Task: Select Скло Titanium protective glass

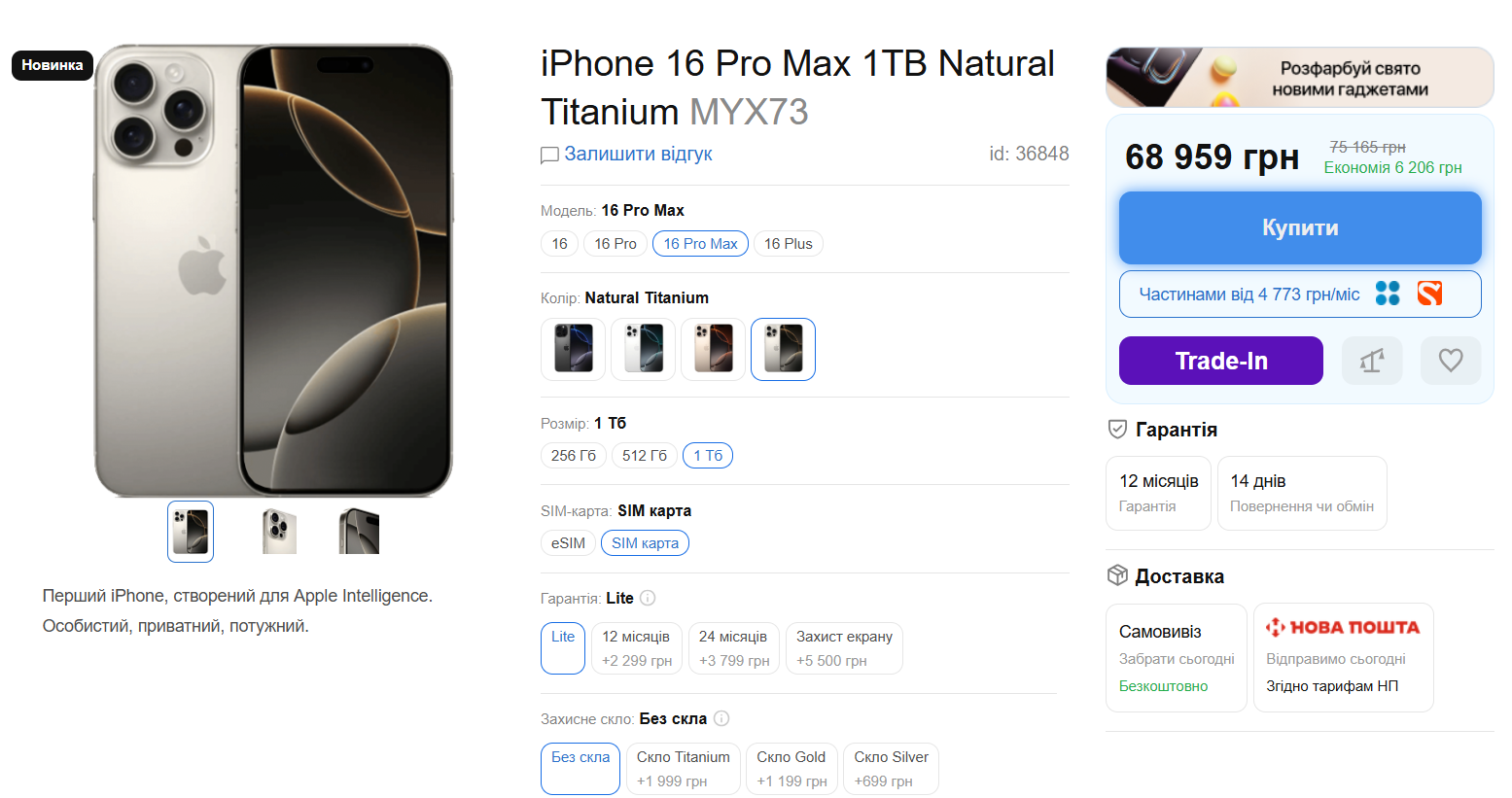Action: [x=684, y=769]
